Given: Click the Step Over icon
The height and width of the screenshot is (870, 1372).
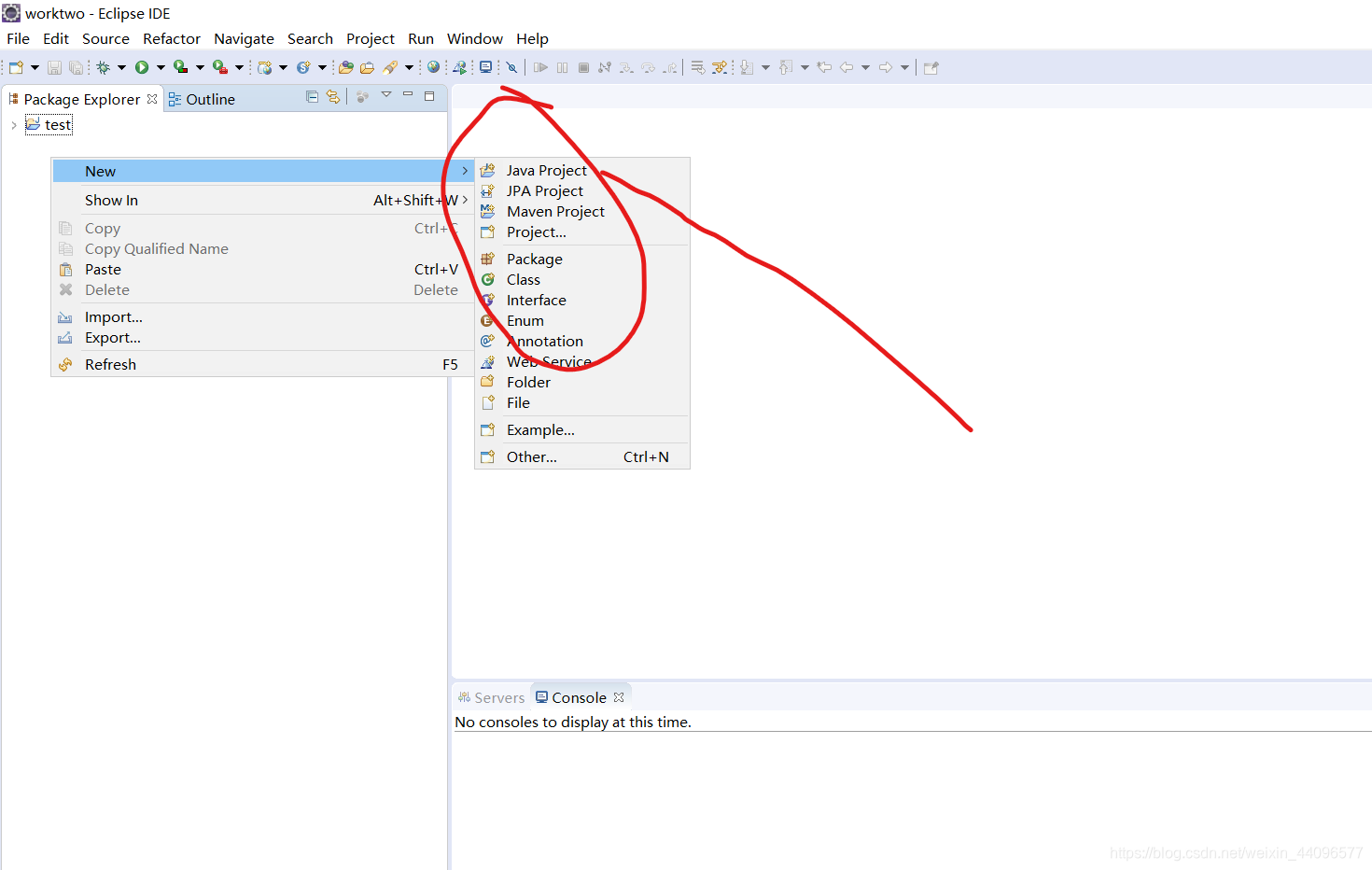Looking at the screenshot, I should pos(648,67).
